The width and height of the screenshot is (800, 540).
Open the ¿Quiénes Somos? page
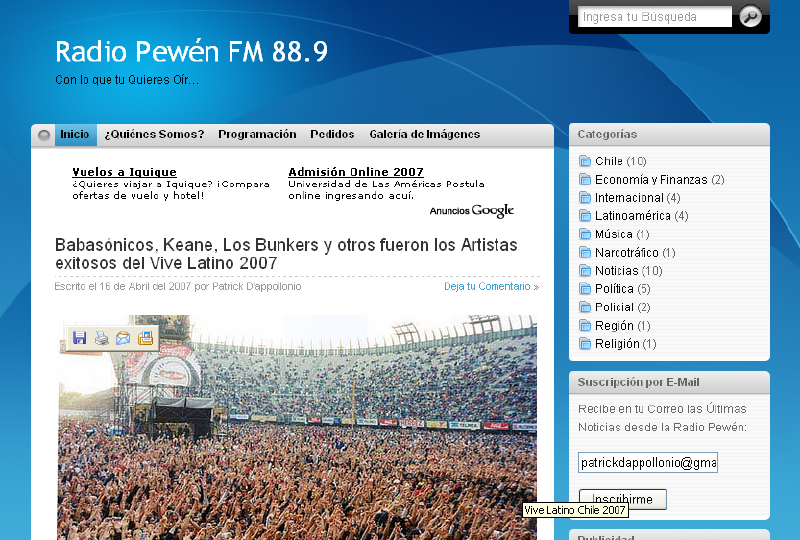point(154,135)
